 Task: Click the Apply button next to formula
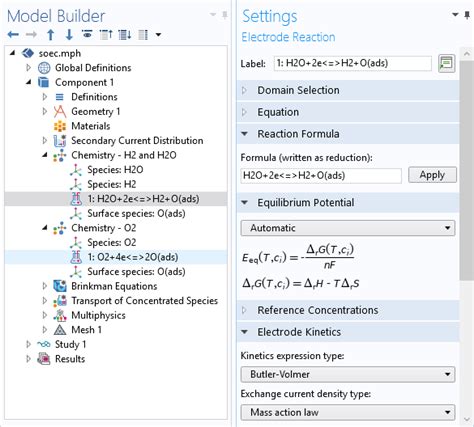pos(432,175)
